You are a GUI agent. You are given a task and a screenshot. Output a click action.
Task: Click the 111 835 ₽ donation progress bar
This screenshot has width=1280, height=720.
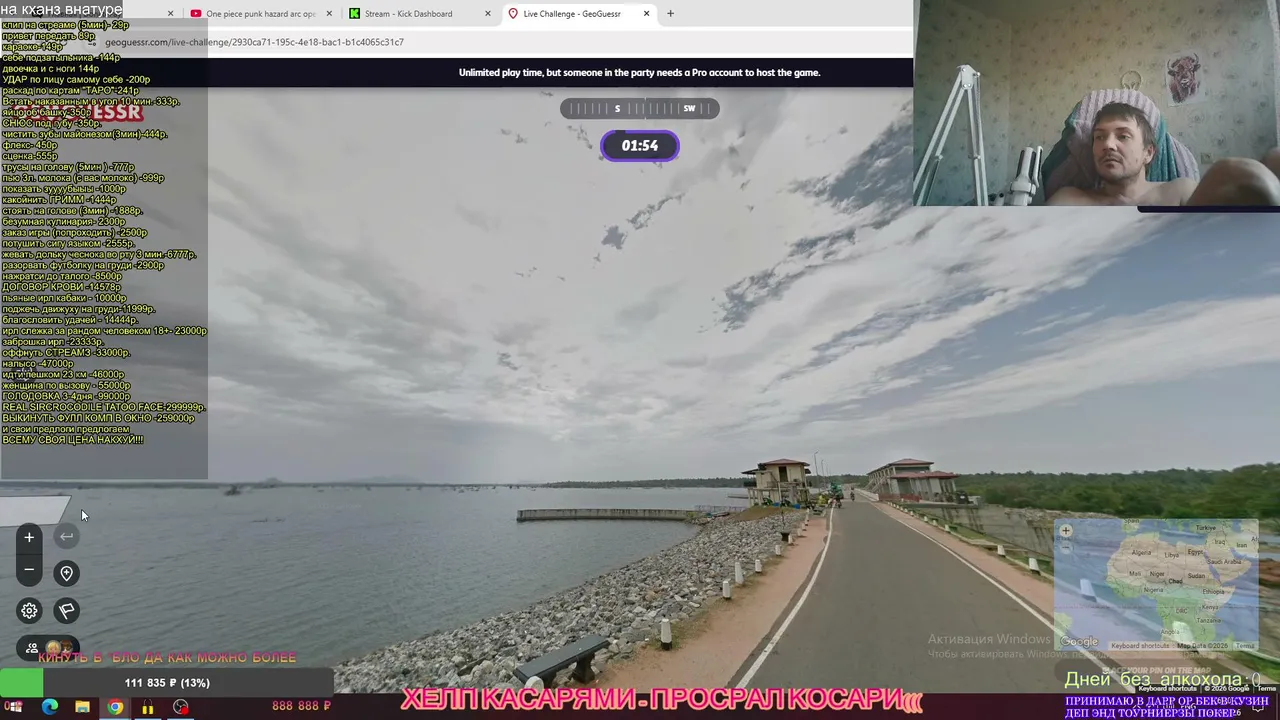[x=167, y=683]
